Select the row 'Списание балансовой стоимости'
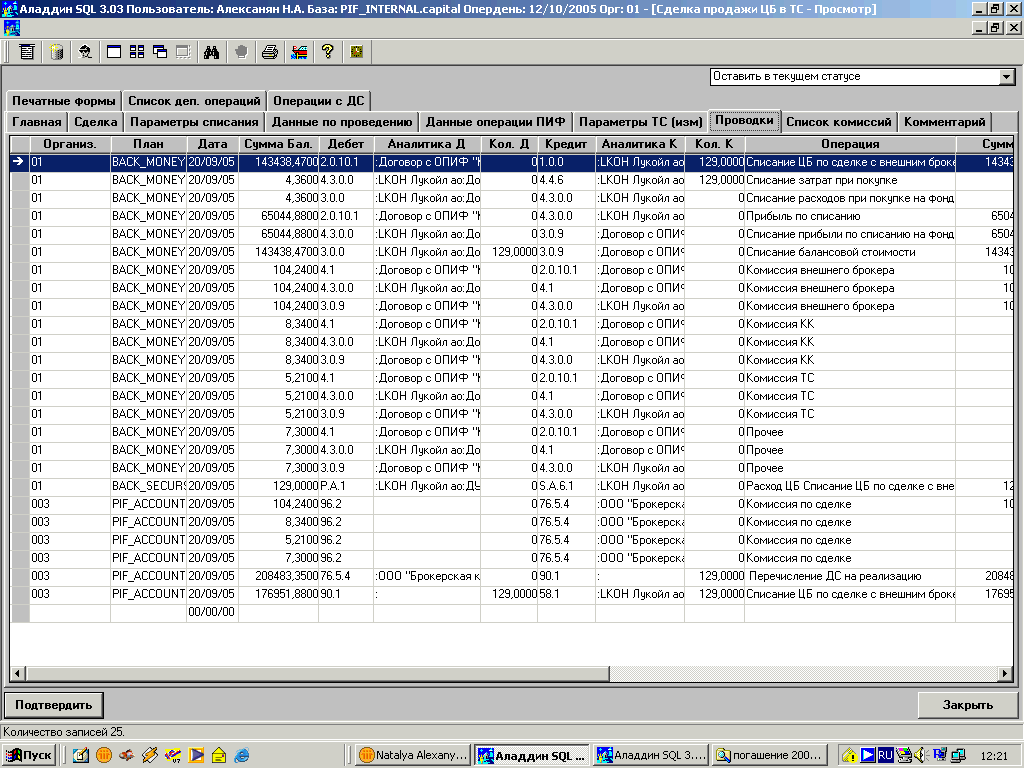The width and height of the screenshot is (1024, 768). [512, 251]
